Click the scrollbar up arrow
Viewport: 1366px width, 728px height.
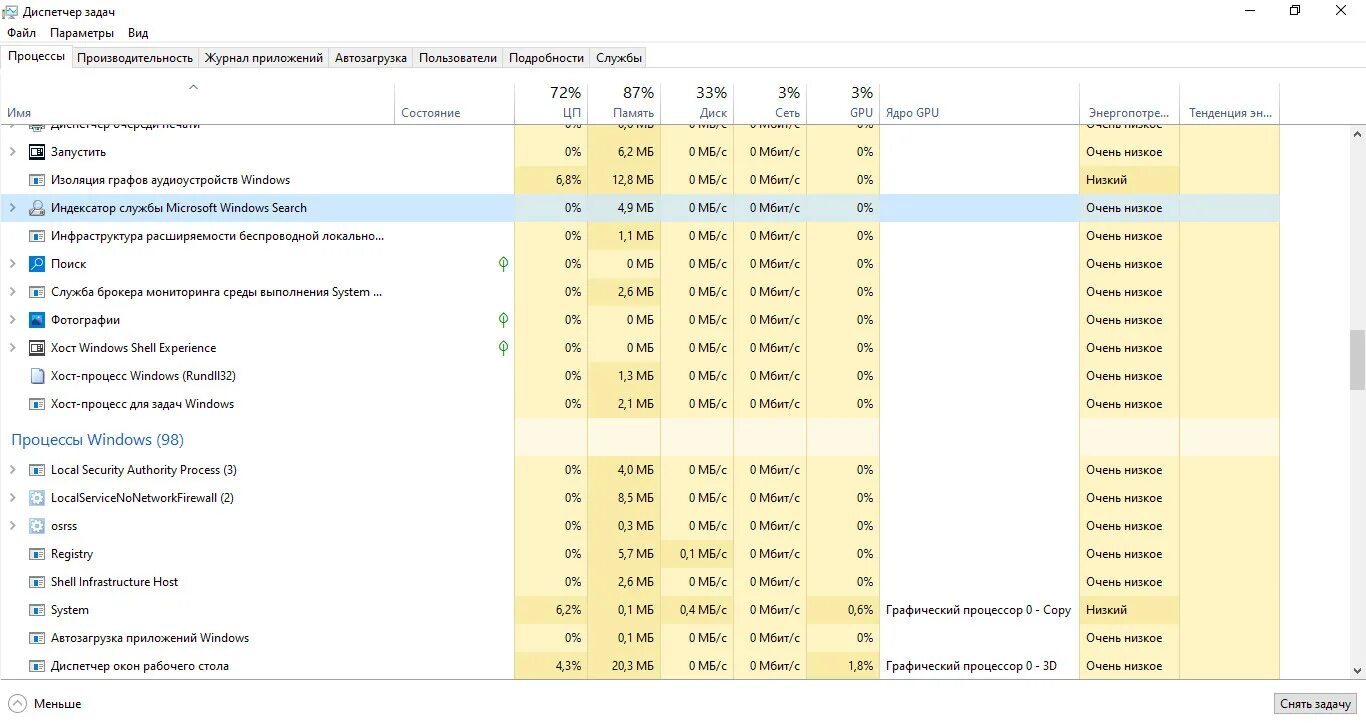(x=1357, y=133)
